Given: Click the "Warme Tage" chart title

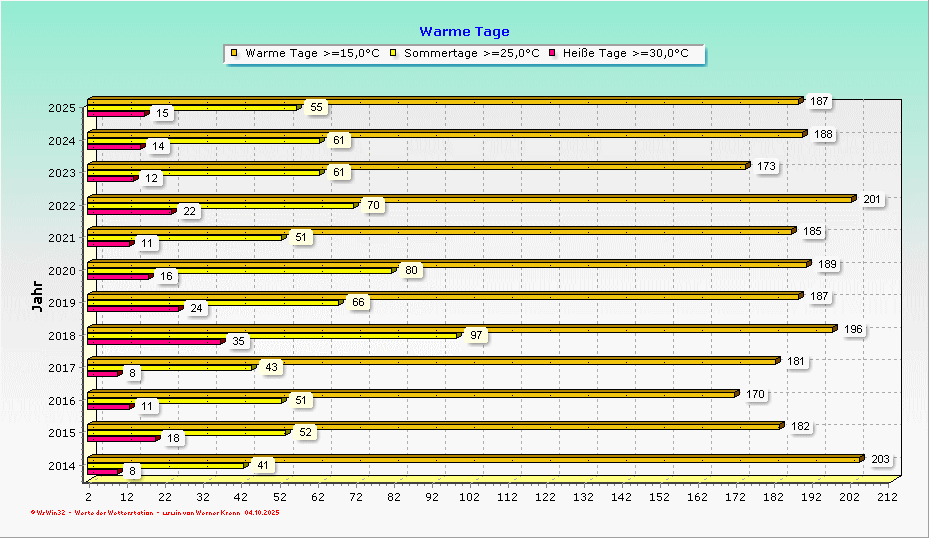Looking at the screenshot, I should coord(464,32).
